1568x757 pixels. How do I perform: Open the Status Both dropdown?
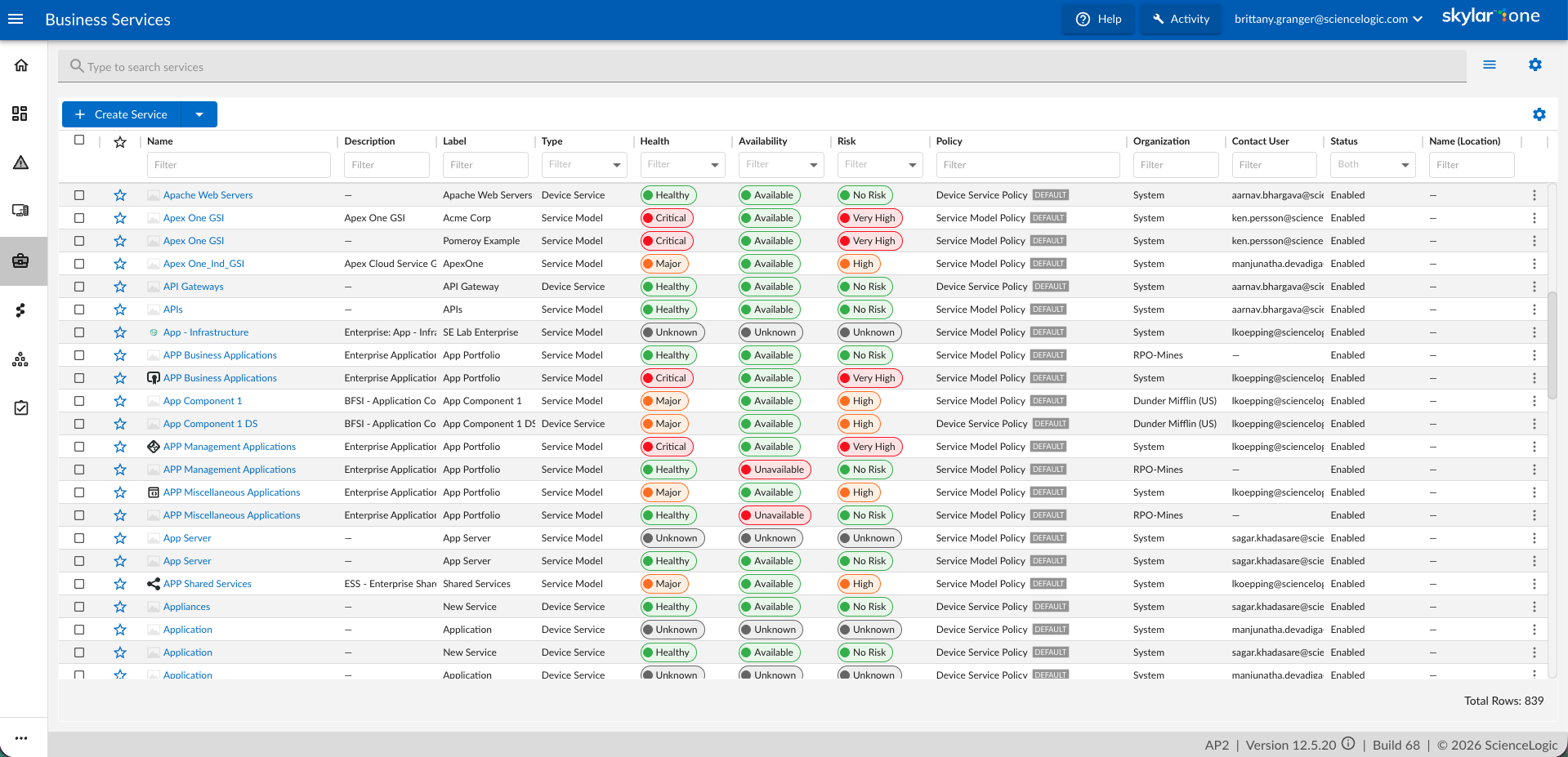(x=1373, y=165)
